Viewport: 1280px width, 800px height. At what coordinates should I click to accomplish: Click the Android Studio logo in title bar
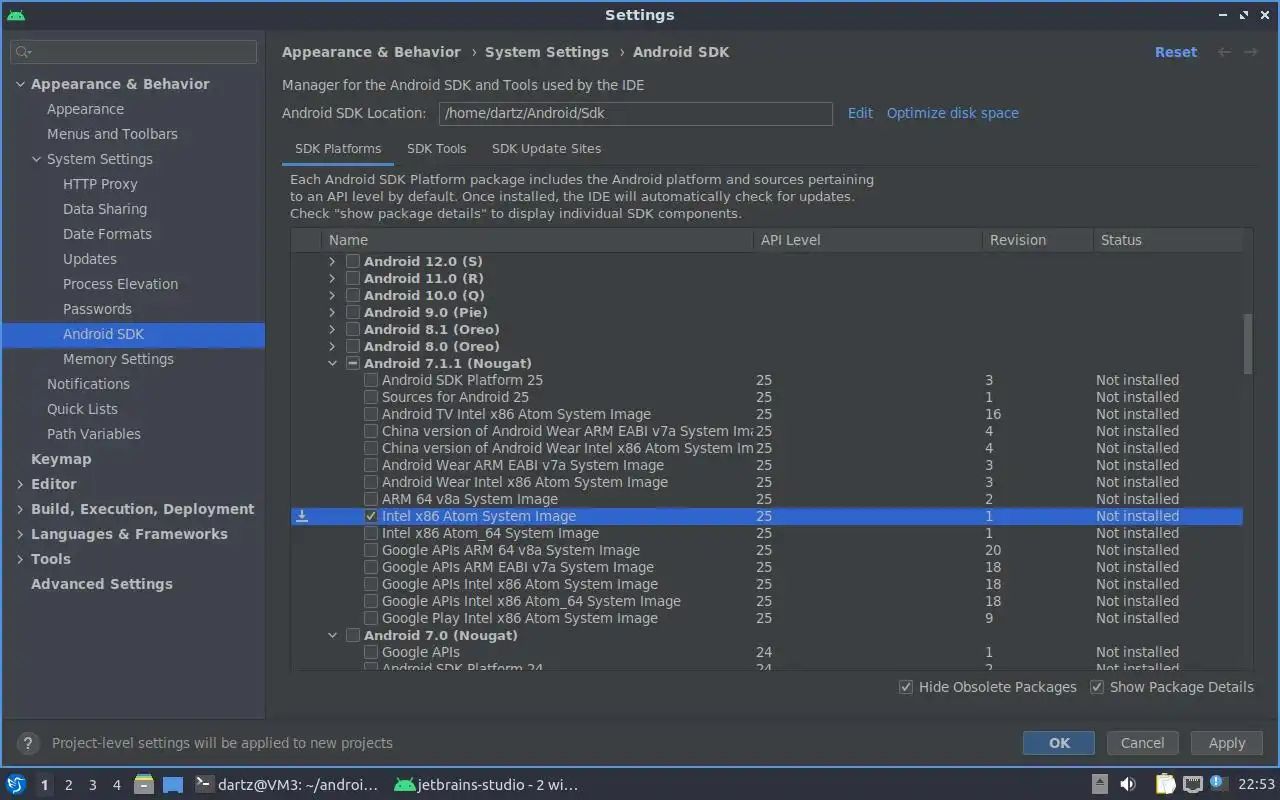[16, 15]
